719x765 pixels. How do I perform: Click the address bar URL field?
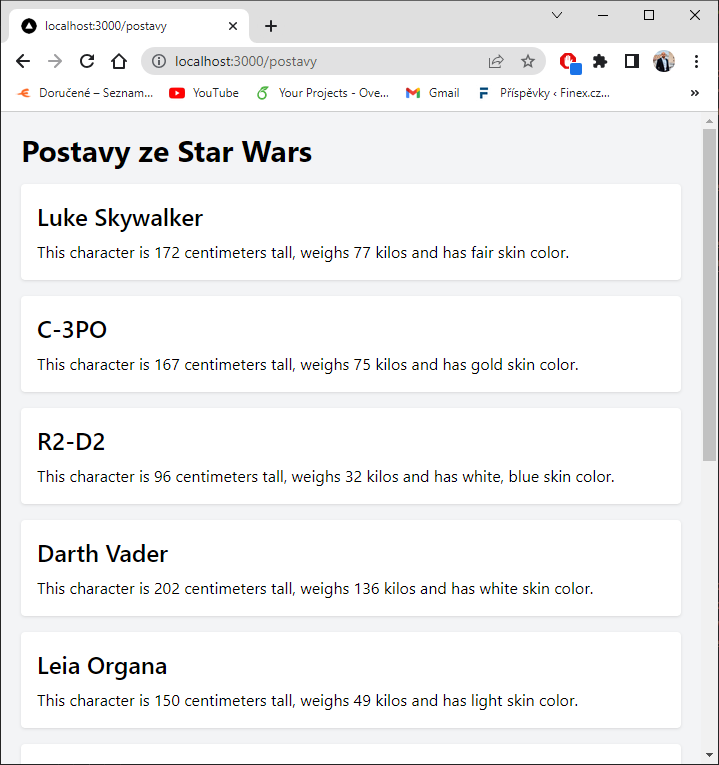point(320,61)
